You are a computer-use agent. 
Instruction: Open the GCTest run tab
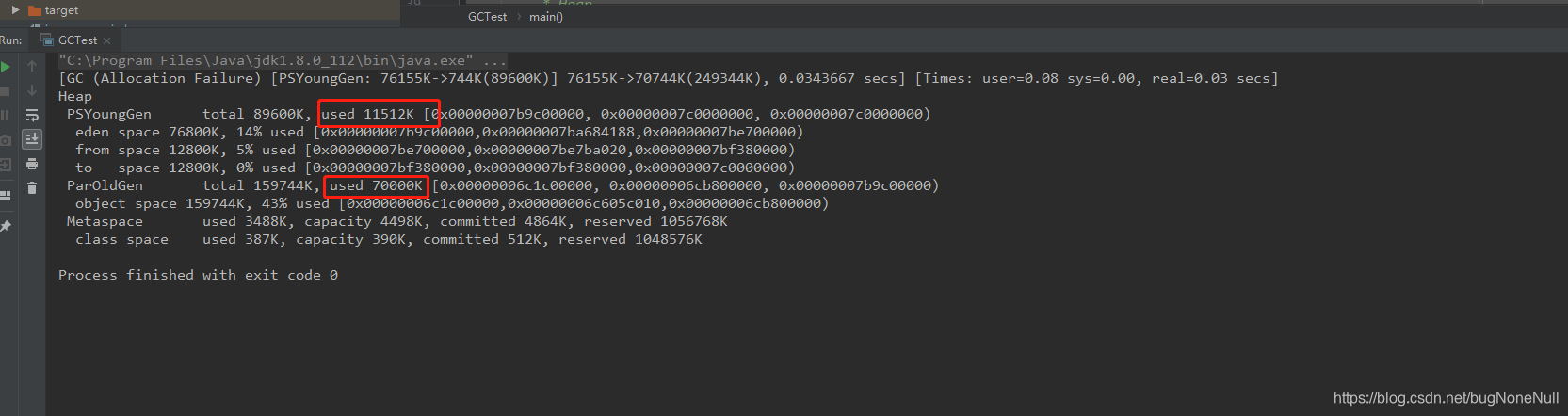click(77, 40)
